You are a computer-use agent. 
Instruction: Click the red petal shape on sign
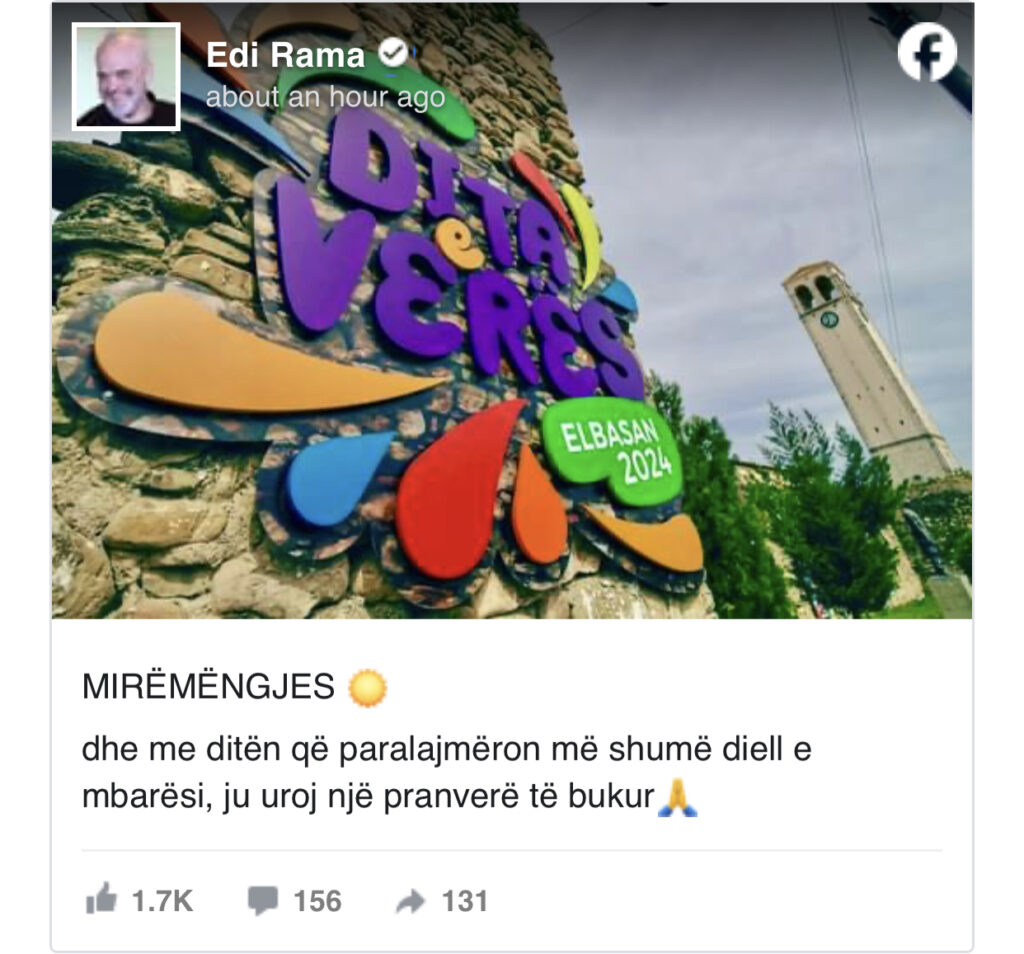(x=457, y=490)
